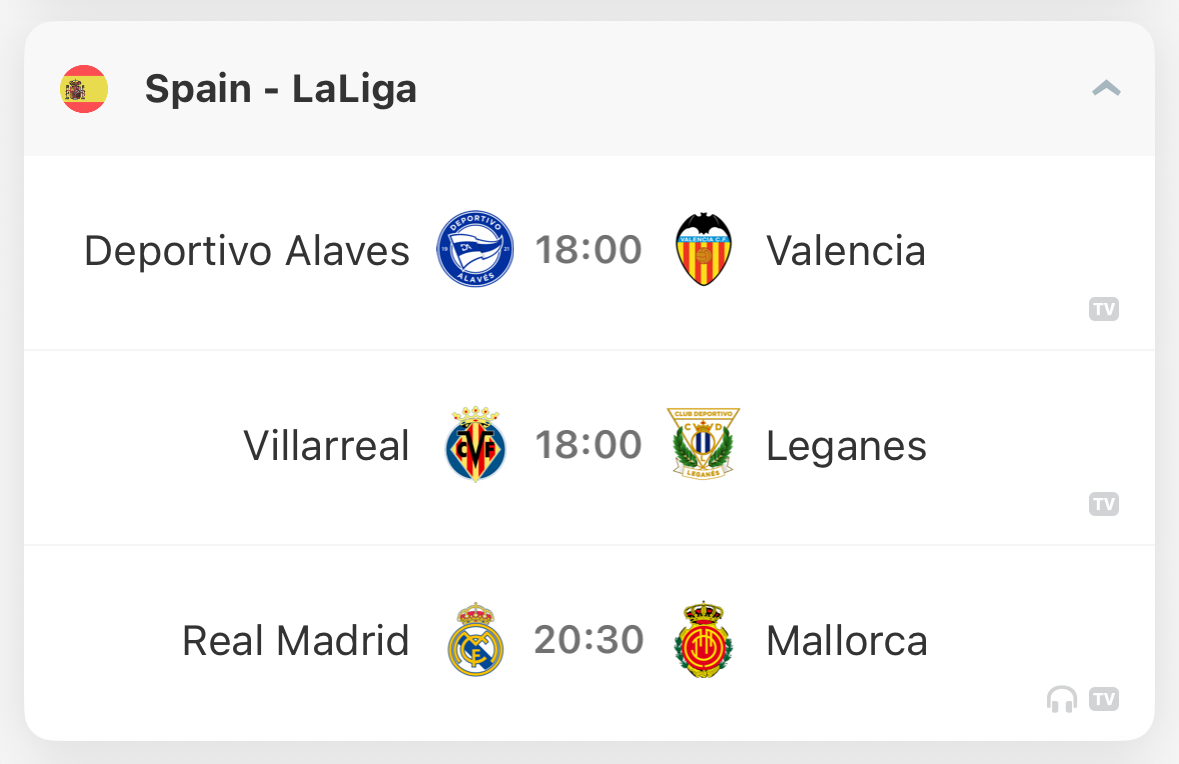This screenshot has height=764, width=1179.
Task: Click TV icon for Real Madrid match
Action: click(1104, 699)
